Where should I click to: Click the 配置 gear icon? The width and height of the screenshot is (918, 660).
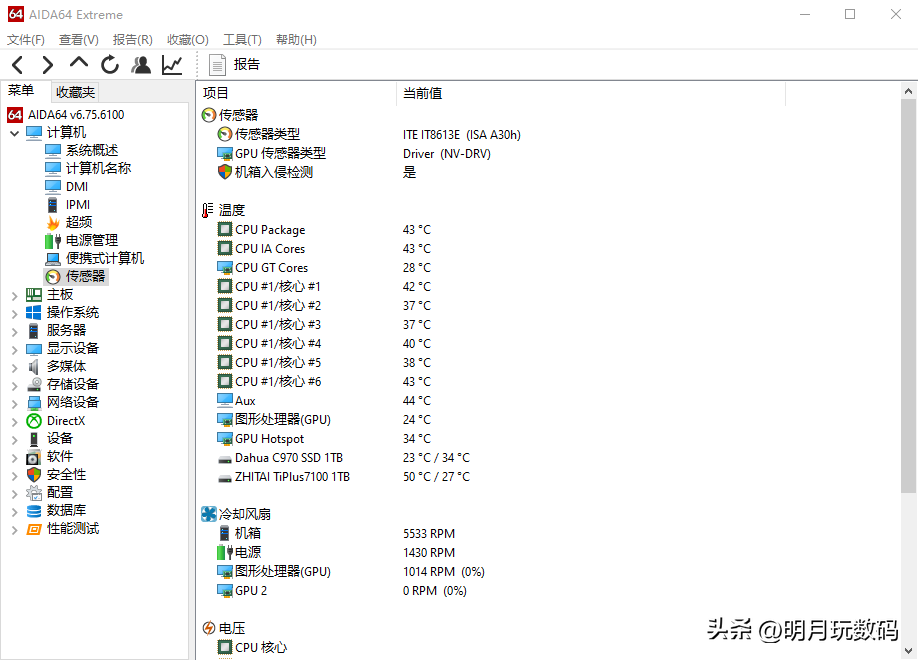(x=34, y=493)
